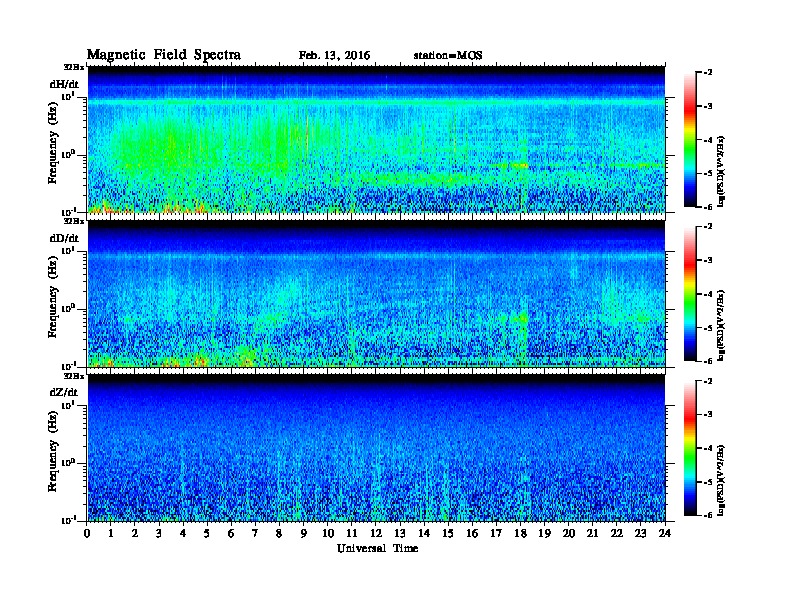Click the hour "5" tick label on time axis
Viewport: 792px width, 612px height.
(x=208, y=534)
